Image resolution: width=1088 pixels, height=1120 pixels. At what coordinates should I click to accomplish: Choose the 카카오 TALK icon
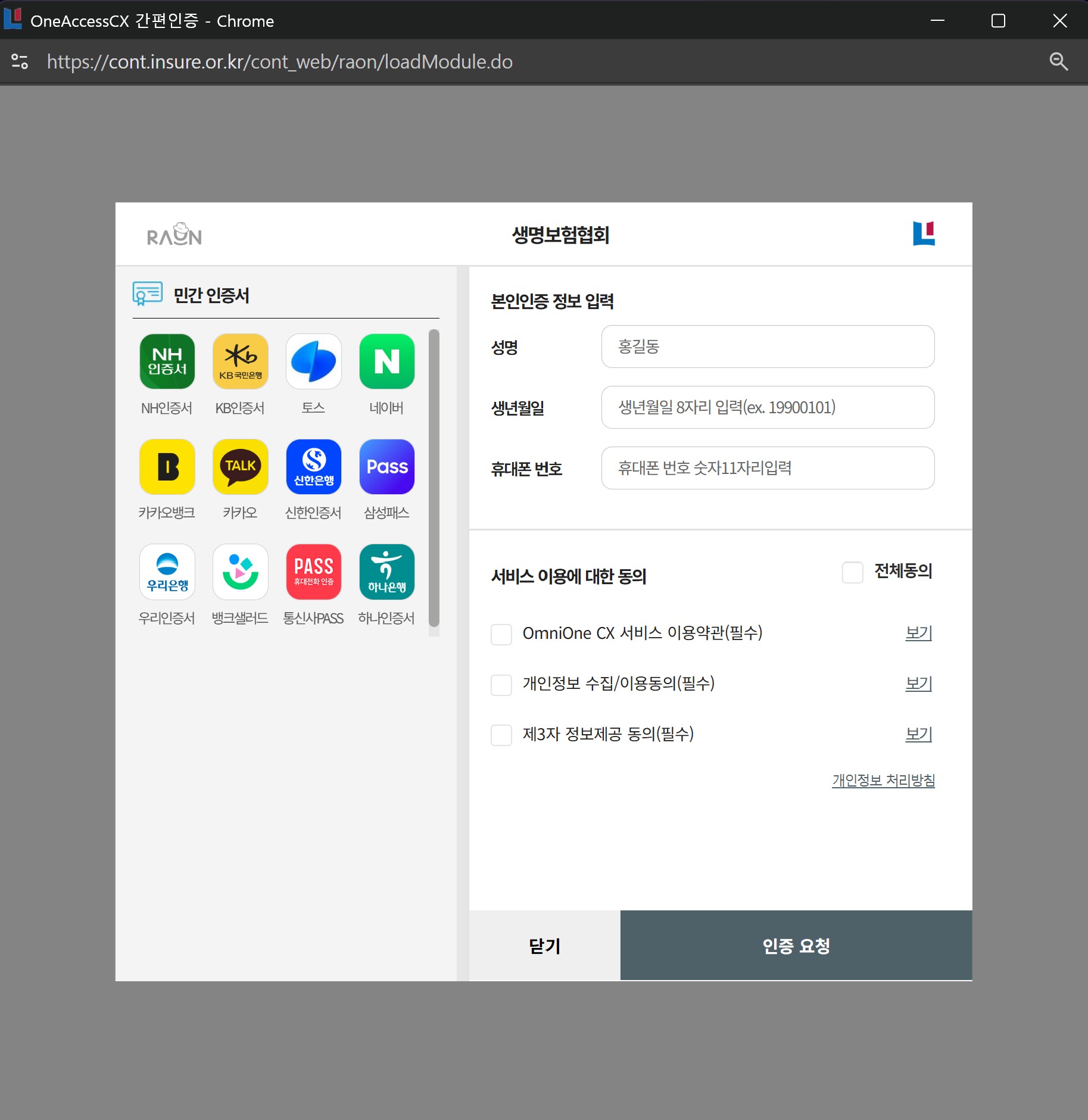(x=241, y=467)
